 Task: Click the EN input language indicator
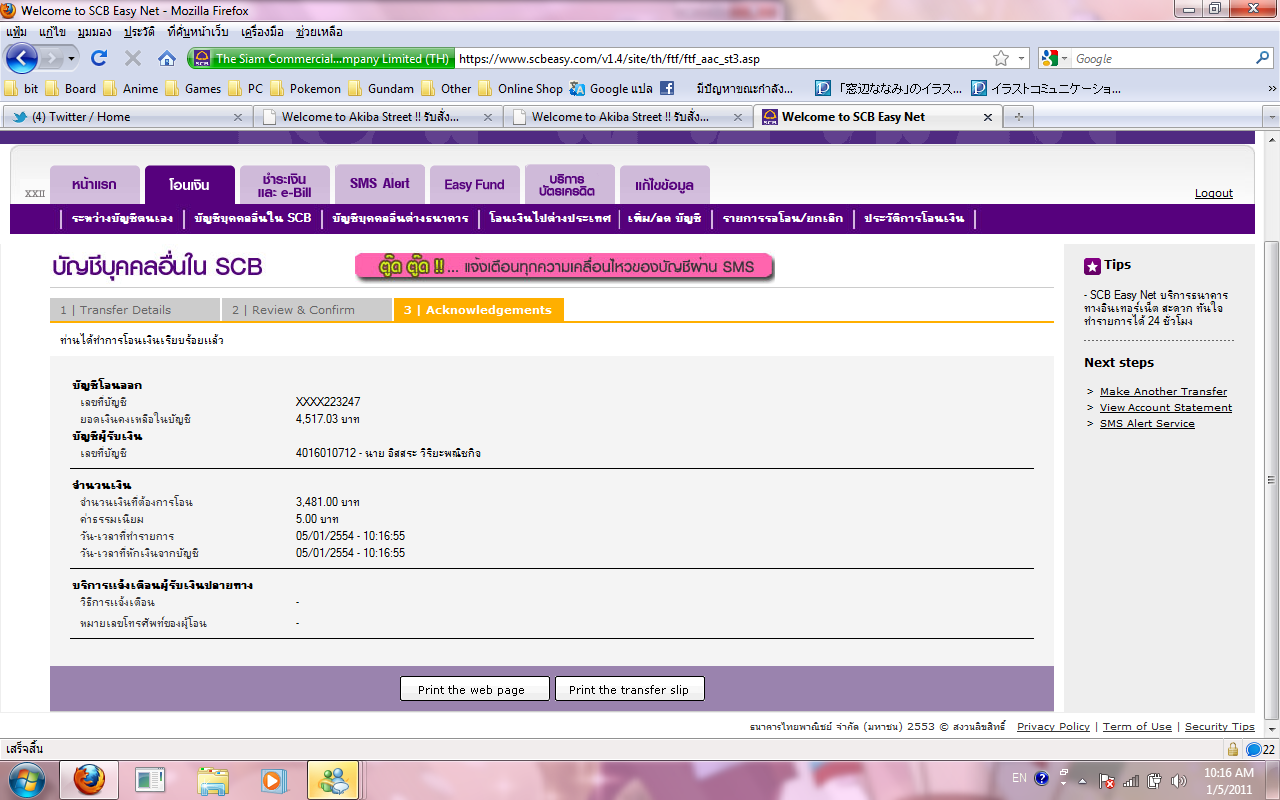point(1019,778)
